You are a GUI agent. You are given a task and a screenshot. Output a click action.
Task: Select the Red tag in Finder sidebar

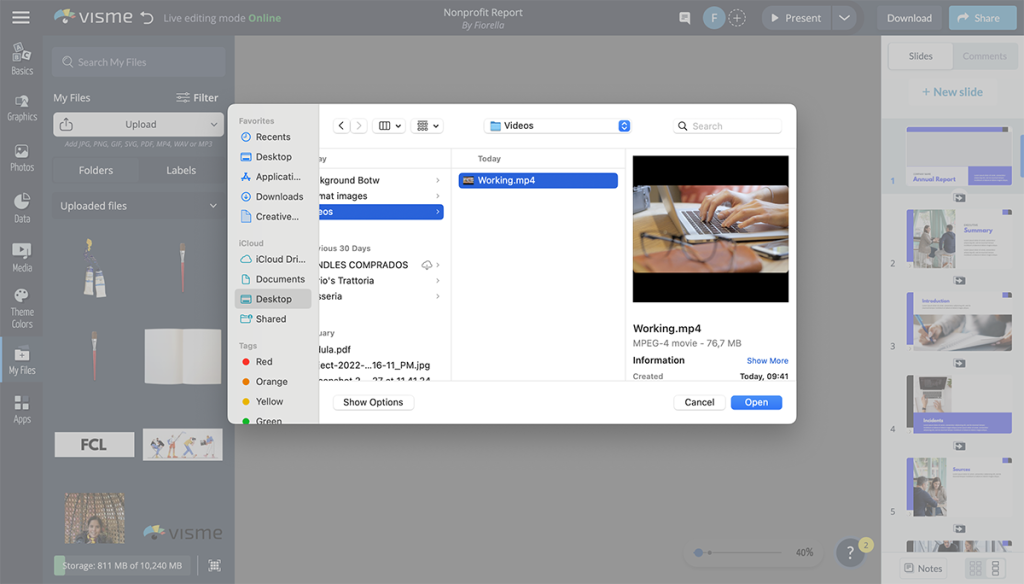[x=263, y=361]
